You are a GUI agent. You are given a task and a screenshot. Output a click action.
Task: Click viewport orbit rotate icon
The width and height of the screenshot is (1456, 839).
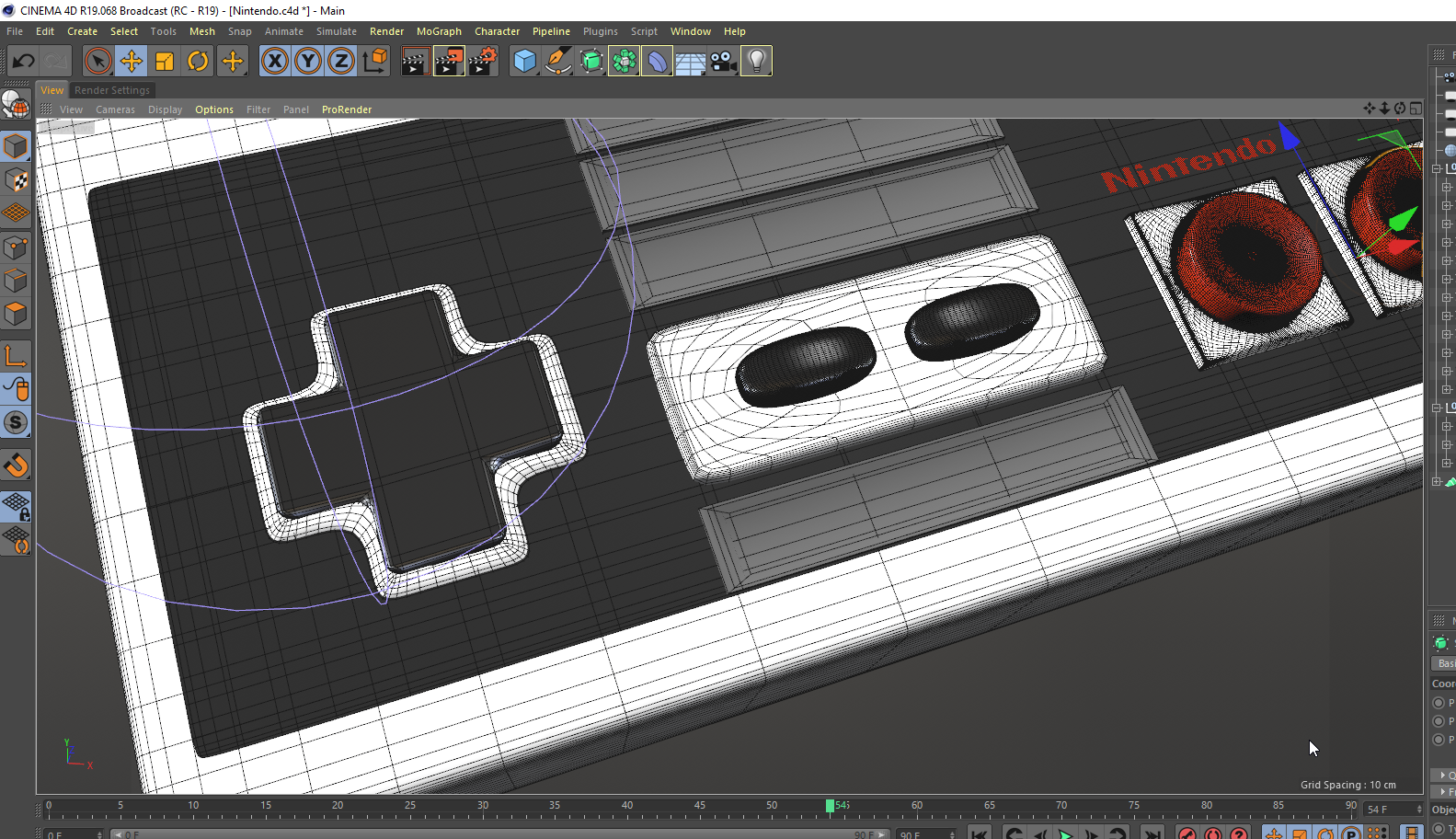click(1400, 109)
